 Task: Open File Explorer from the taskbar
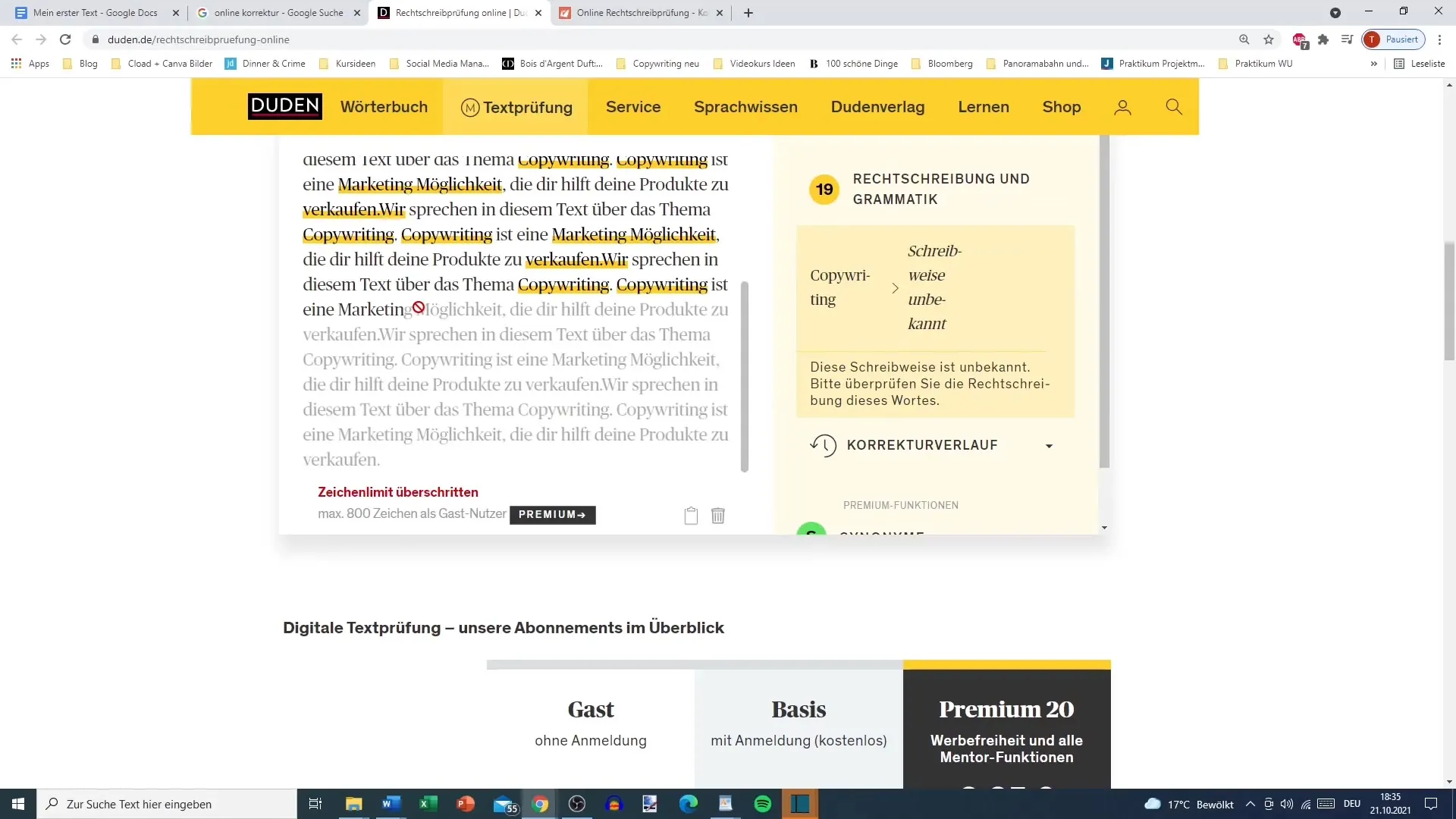pyautogui.click(x=353, y=804)
